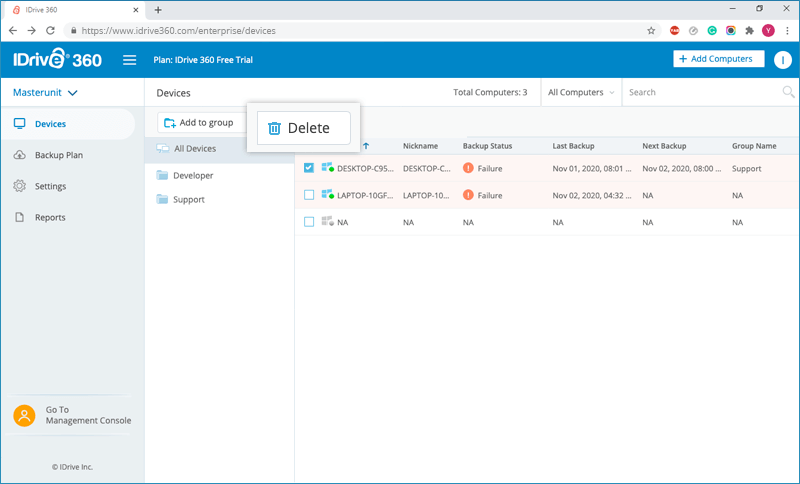The height and width of the screenshot is (484, 800).
Task: Bookmark page with the star icon
Action: coord(651,31)
